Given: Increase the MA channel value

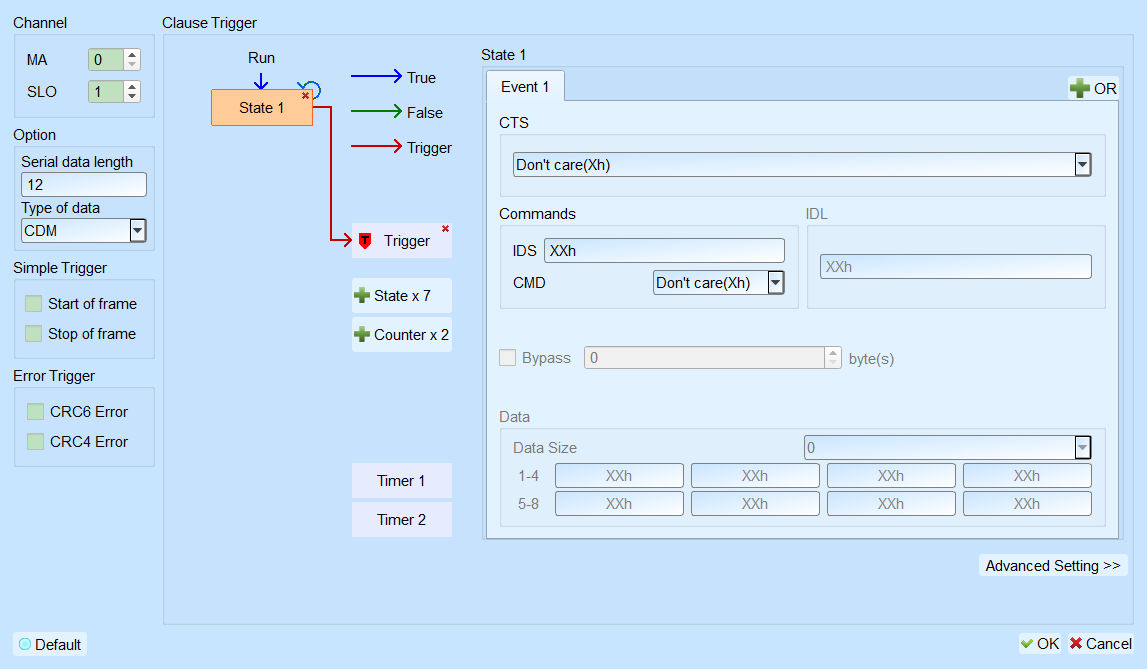Looking at the screenshot, I should point(132,54).
